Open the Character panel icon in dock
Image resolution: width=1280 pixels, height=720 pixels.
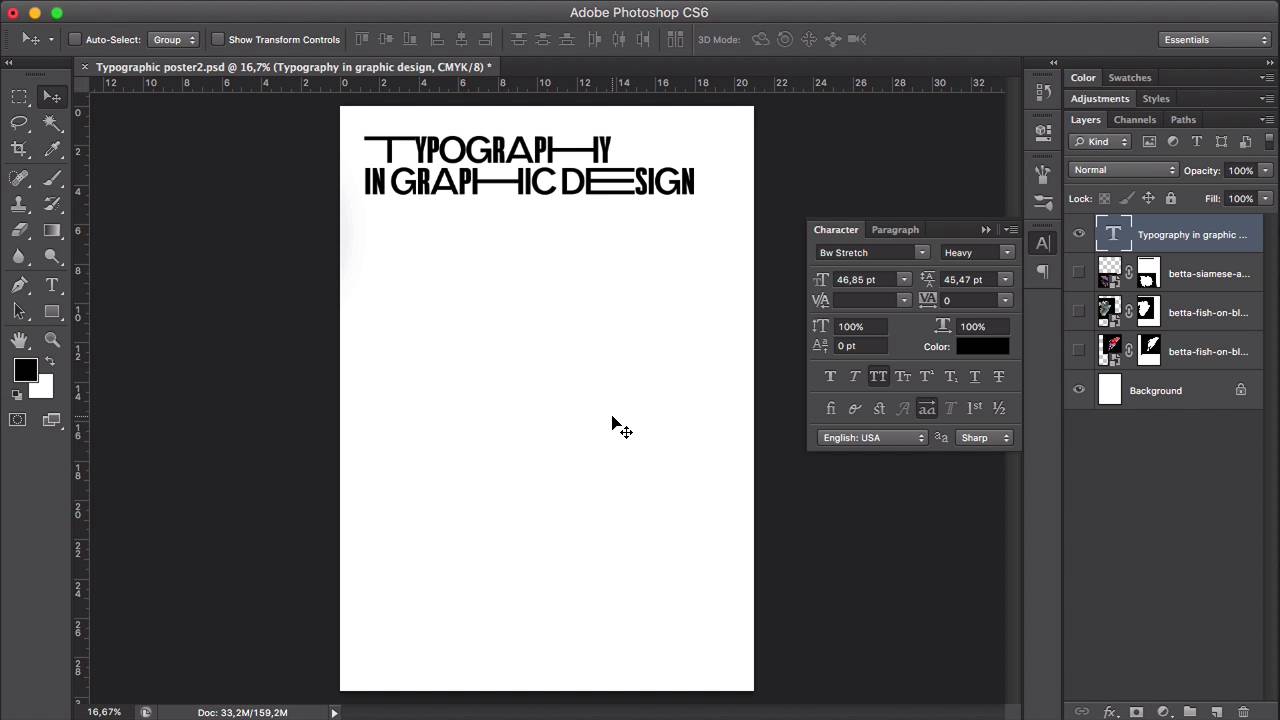pos(1042,243)
